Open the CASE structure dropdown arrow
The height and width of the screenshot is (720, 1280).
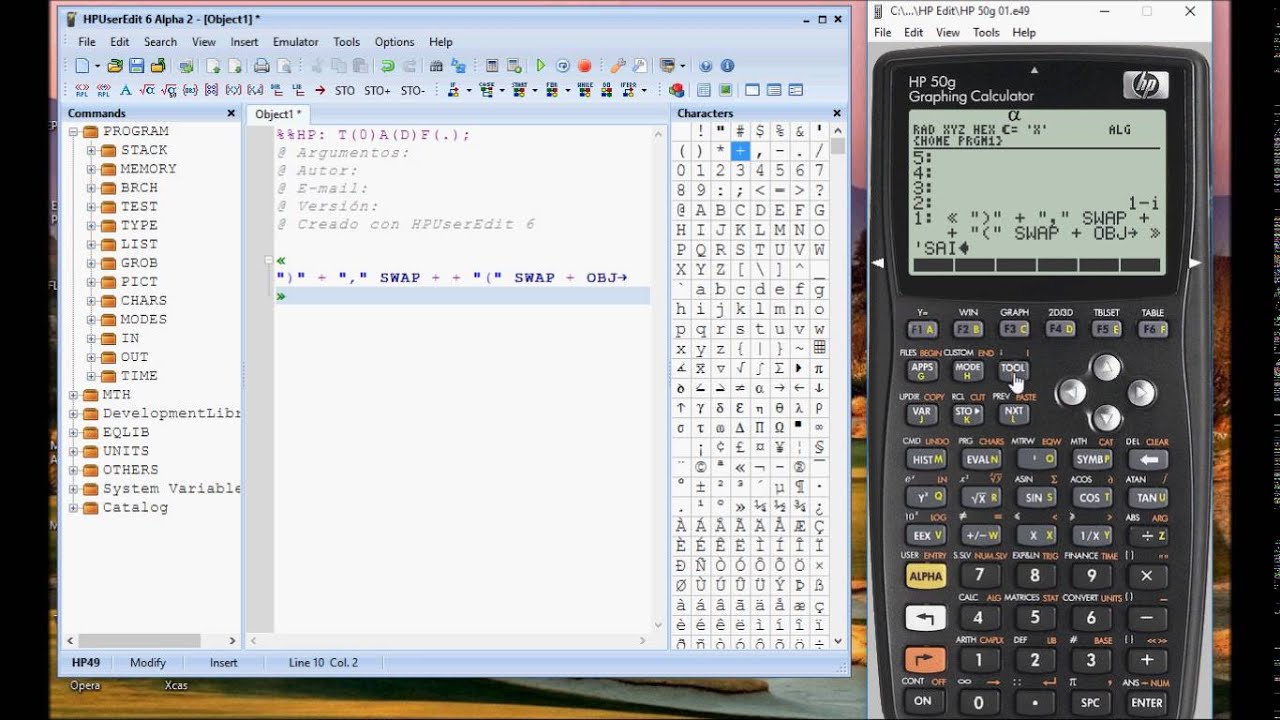point(502,90)
